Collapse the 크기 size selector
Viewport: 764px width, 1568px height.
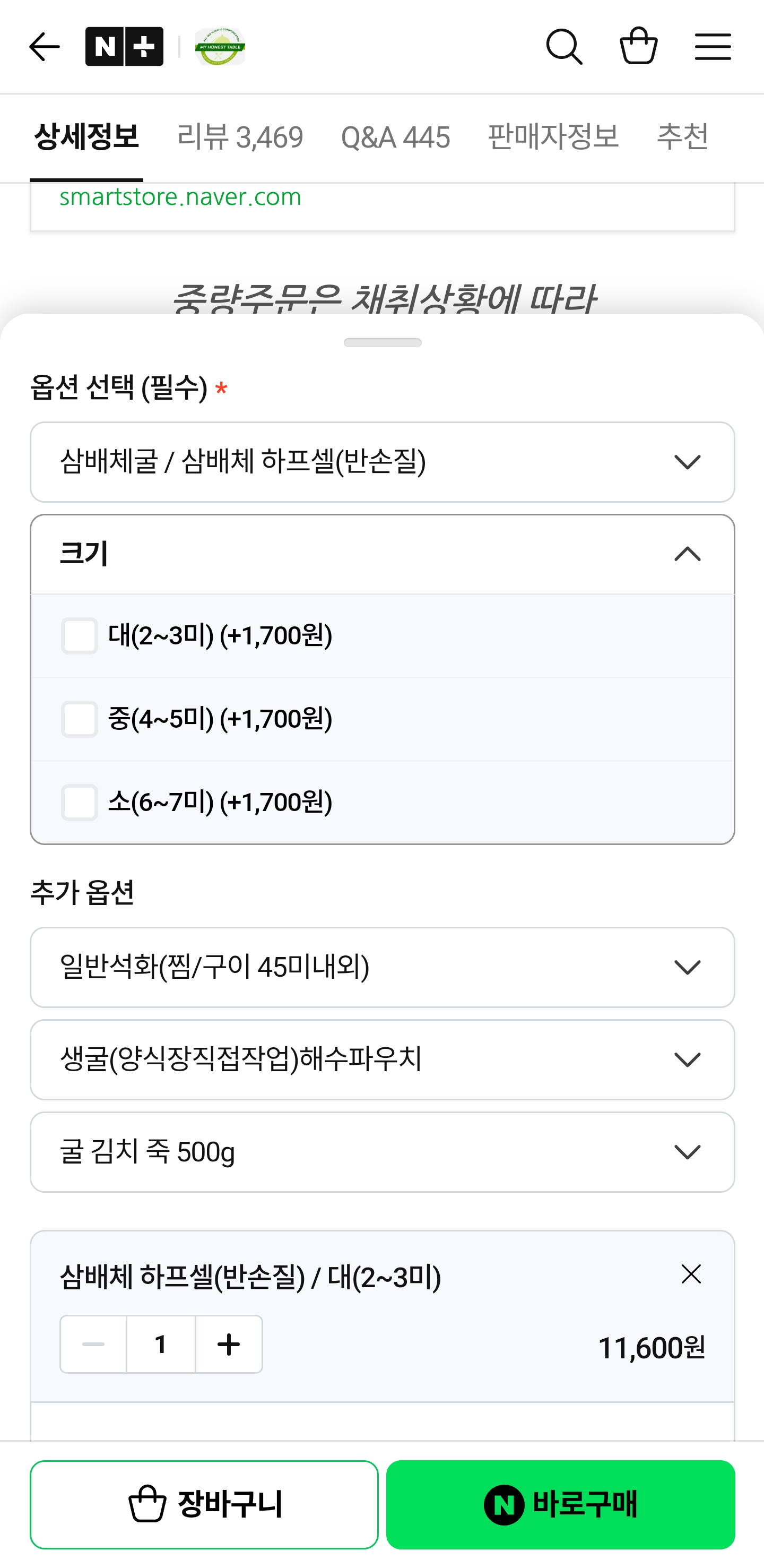pyautogui.click(x=383, y=555)
